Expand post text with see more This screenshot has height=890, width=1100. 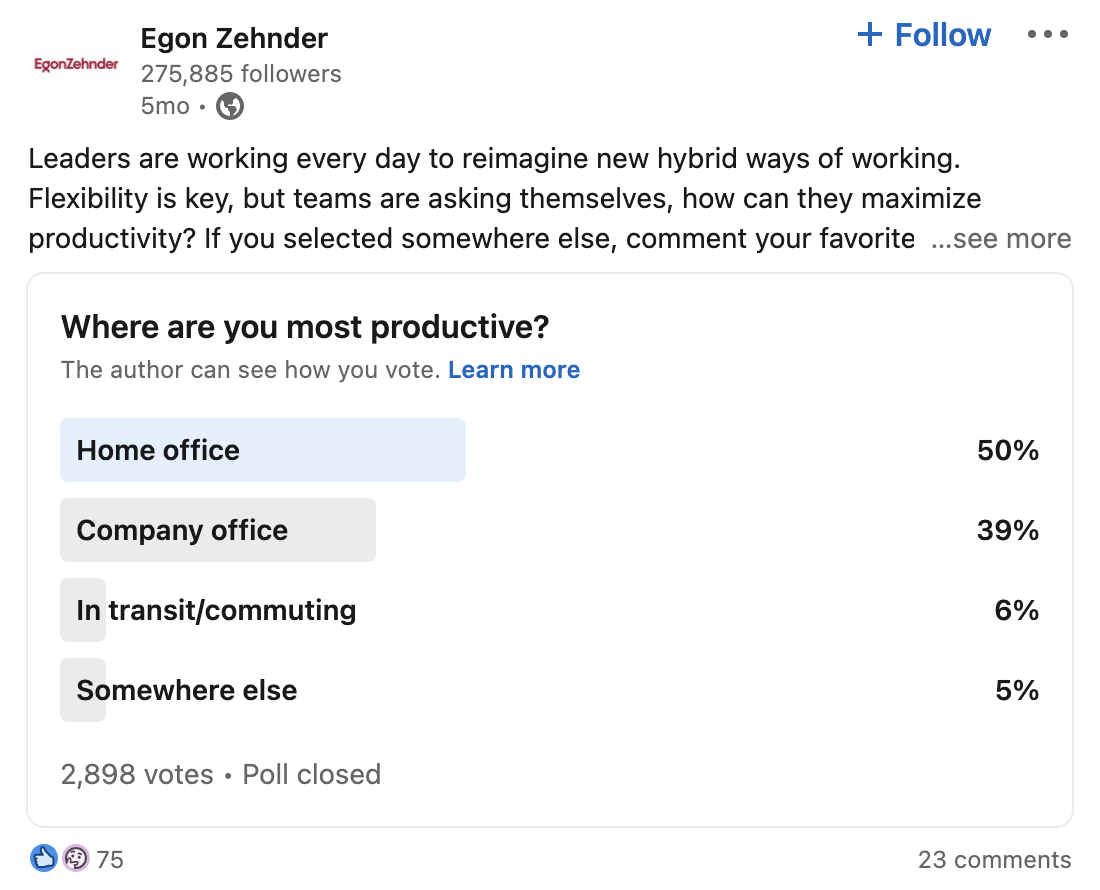click(1001, 239)
